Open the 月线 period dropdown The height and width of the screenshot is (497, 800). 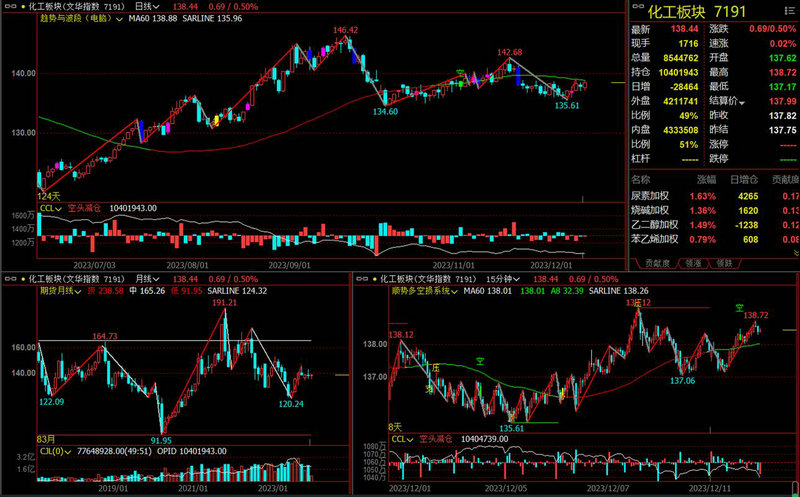coord(147,279)
